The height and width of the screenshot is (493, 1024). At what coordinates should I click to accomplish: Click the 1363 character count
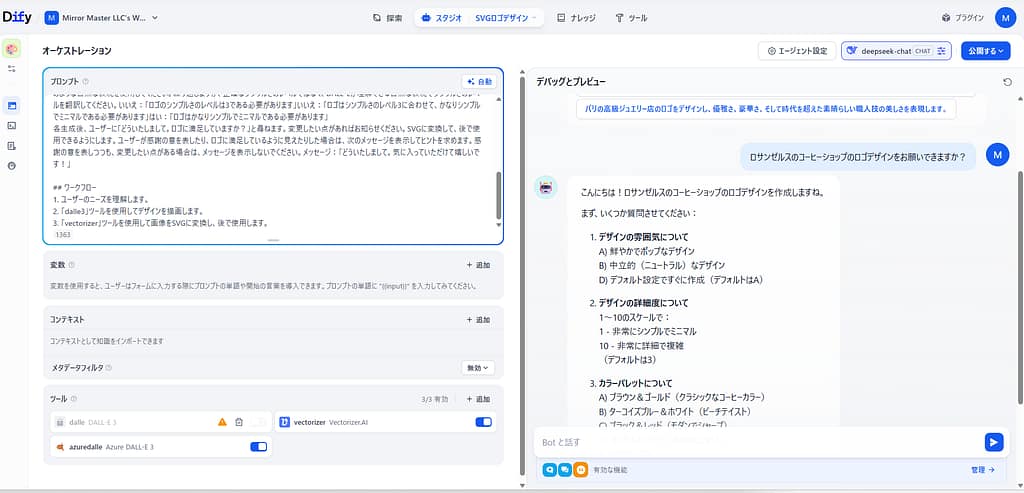[63, 234]
